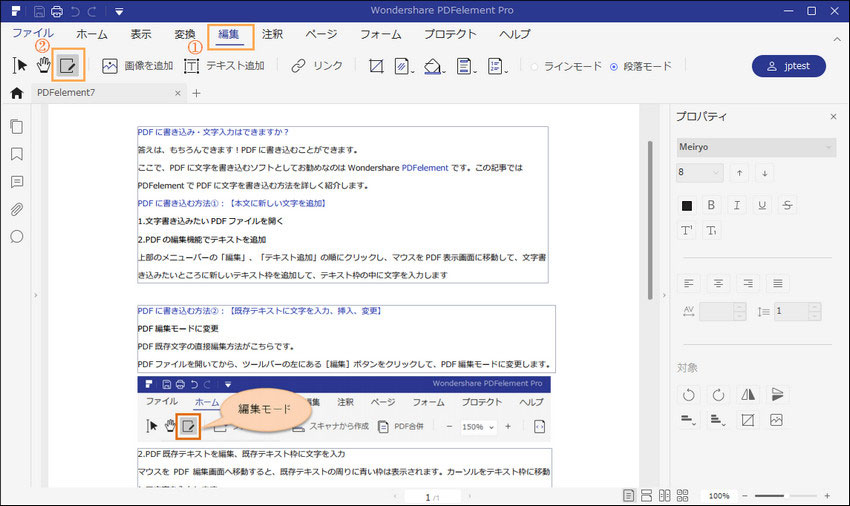The image size is (850, 506).
Task: Justify text alignment
Action: (778, 284)
